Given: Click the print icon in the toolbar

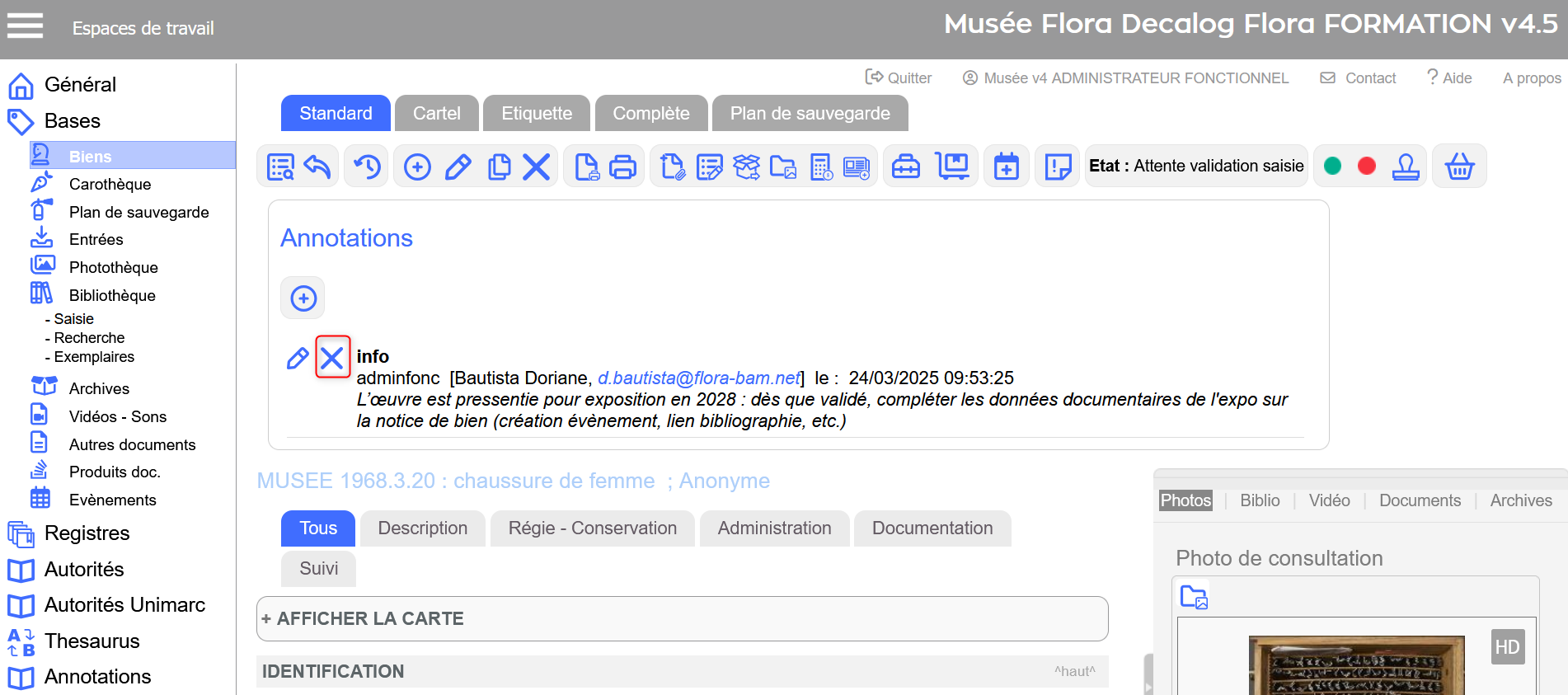Looking at the screenshot, I should click(622, 167).
